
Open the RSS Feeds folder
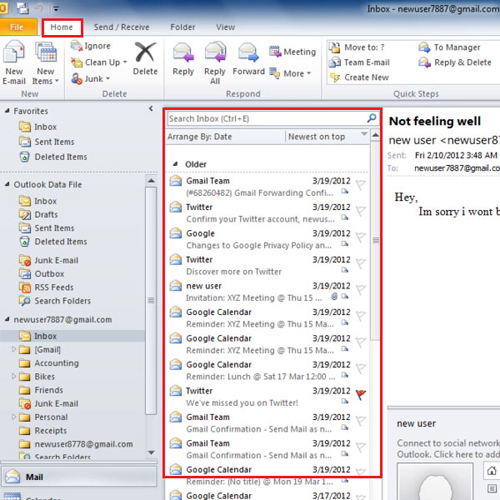(46, 287)
